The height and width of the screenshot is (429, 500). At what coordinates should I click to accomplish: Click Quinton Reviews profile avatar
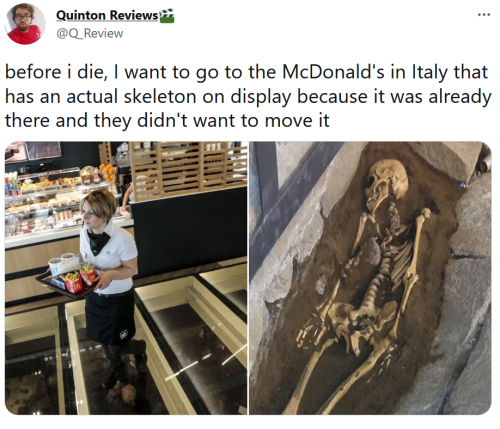pos(24,24)
